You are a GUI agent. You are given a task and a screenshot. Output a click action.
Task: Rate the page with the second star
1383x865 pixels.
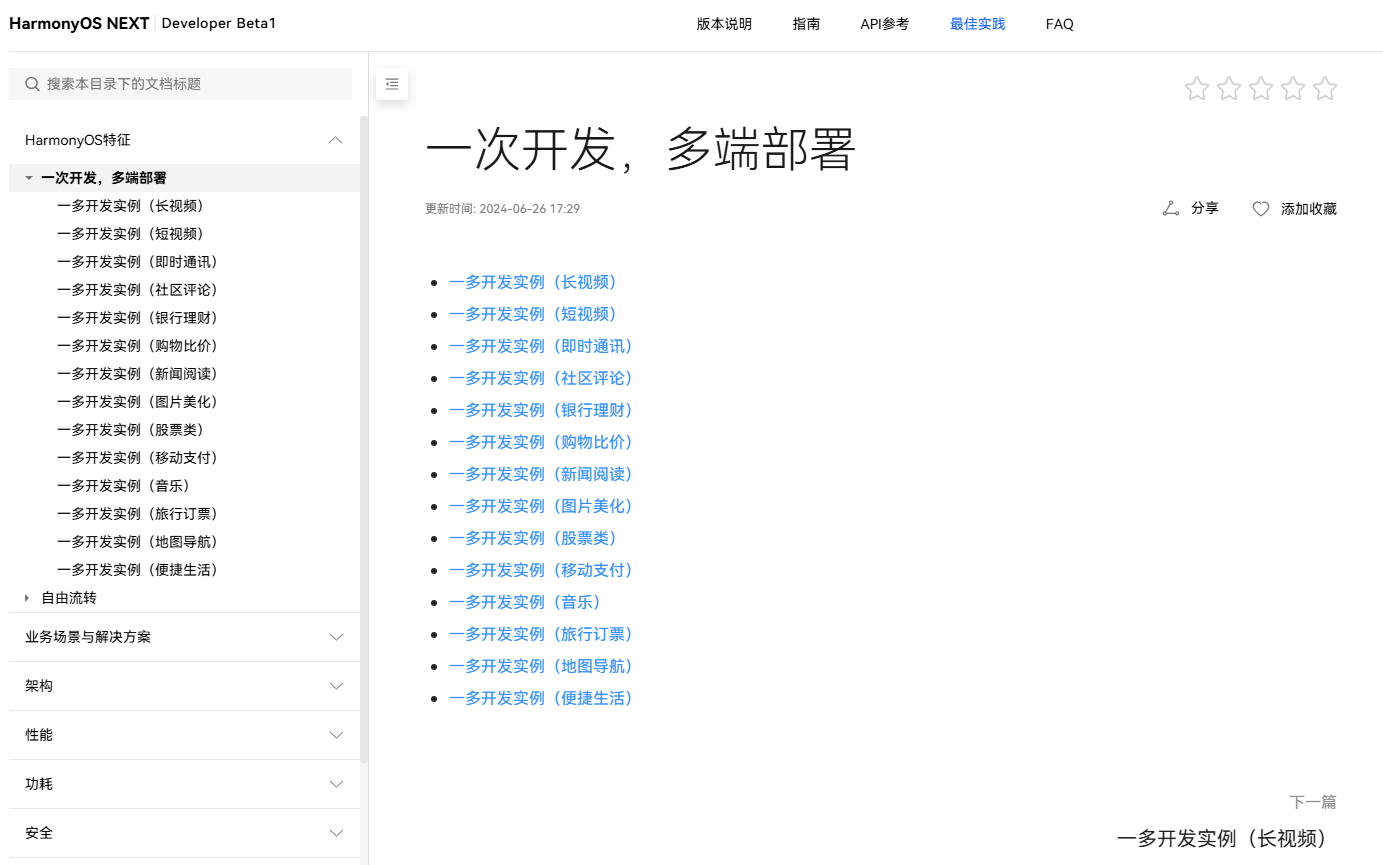(1229, 89)
